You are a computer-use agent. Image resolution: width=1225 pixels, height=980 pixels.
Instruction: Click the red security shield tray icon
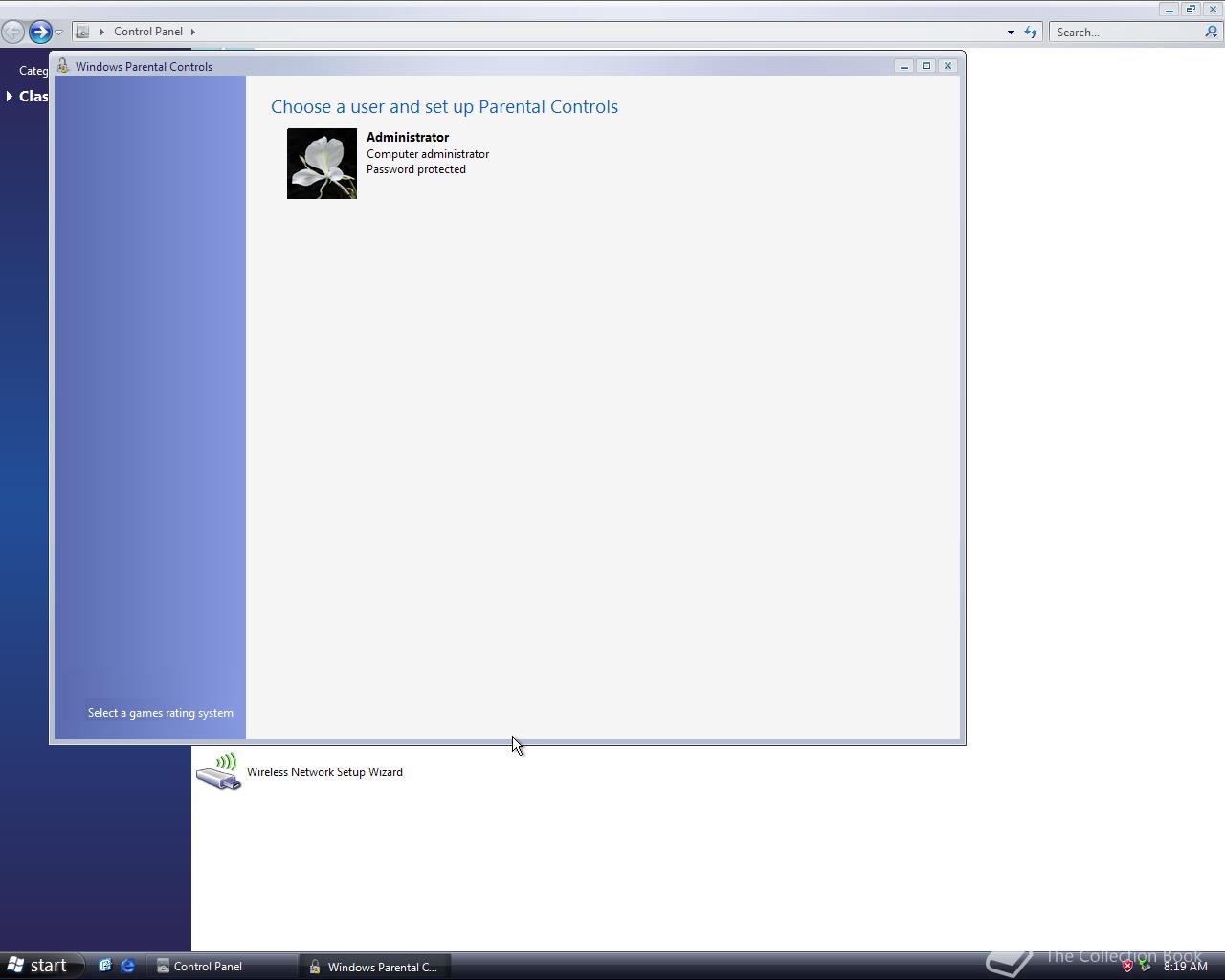[x=1127, y=966]
